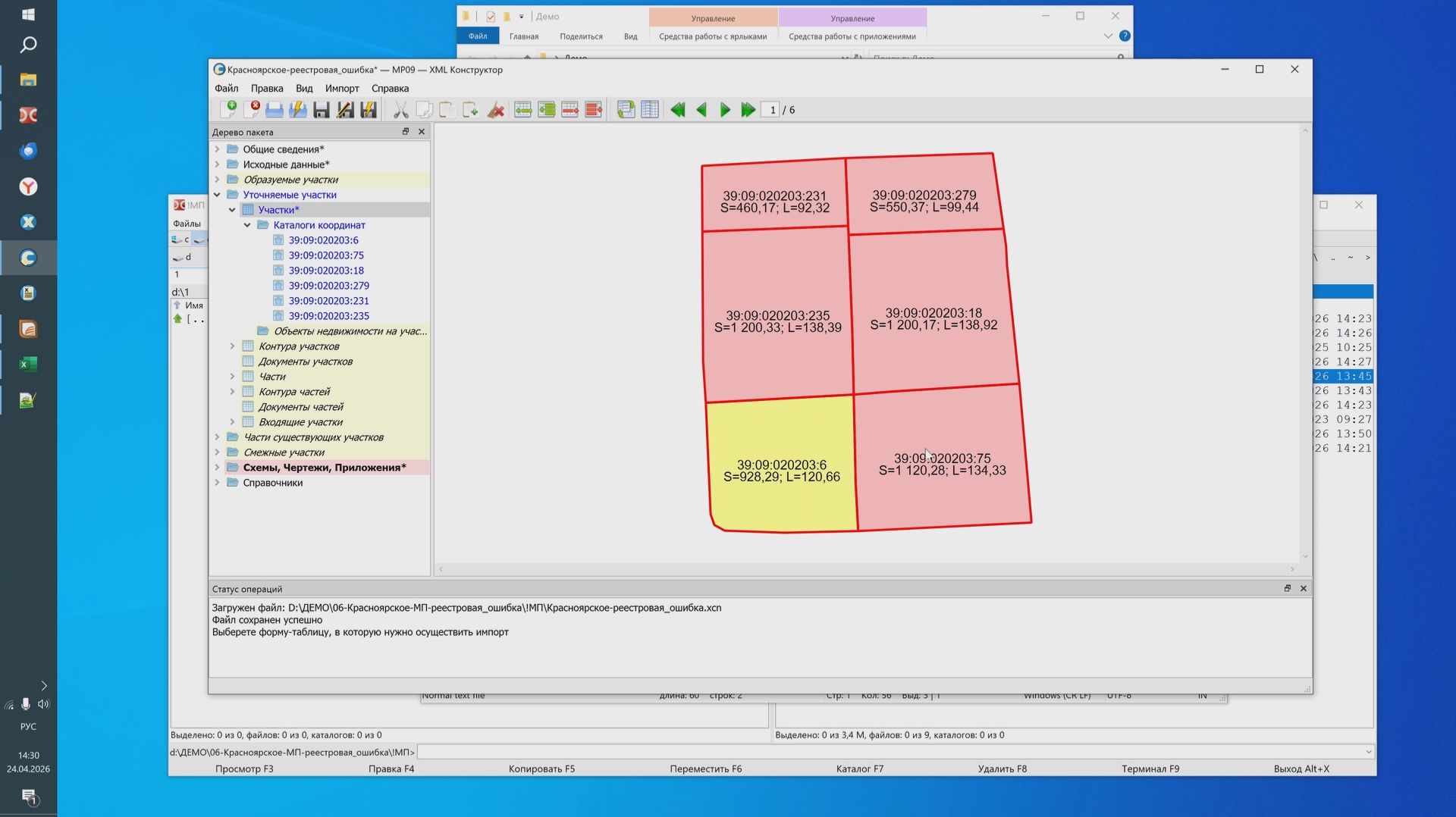
Task: Select Схемы, Чертежи, Приложения tree item
Action: 325,468
